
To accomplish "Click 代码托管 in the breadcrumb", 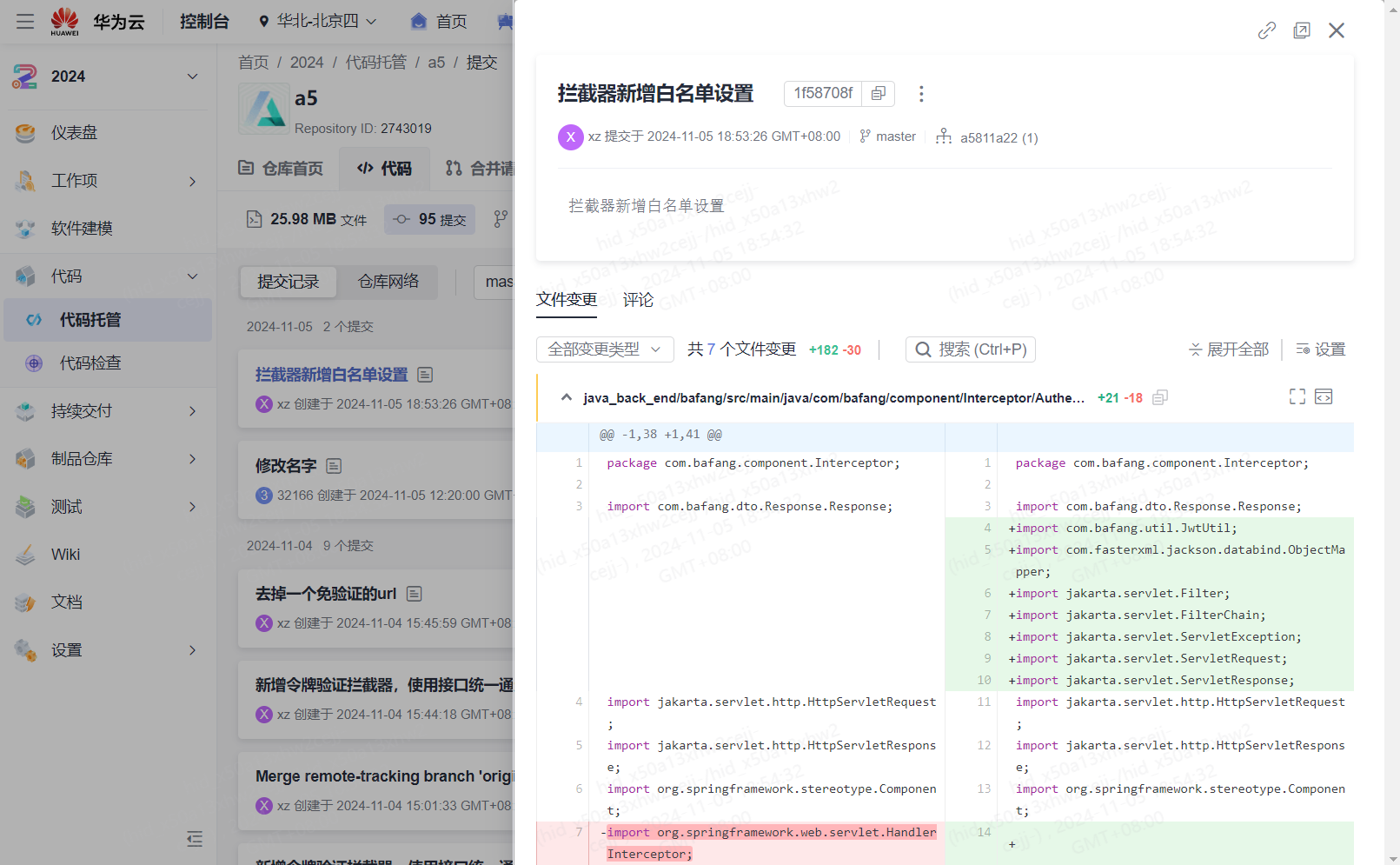I will (x=376, y=63).
